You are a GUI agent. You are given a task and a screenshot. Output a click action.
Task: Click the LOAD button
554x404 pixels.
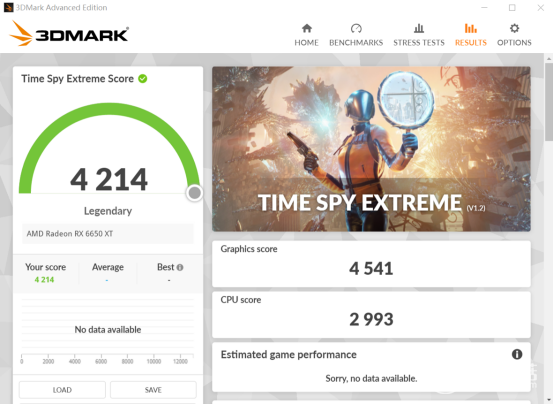click(62, 390)
